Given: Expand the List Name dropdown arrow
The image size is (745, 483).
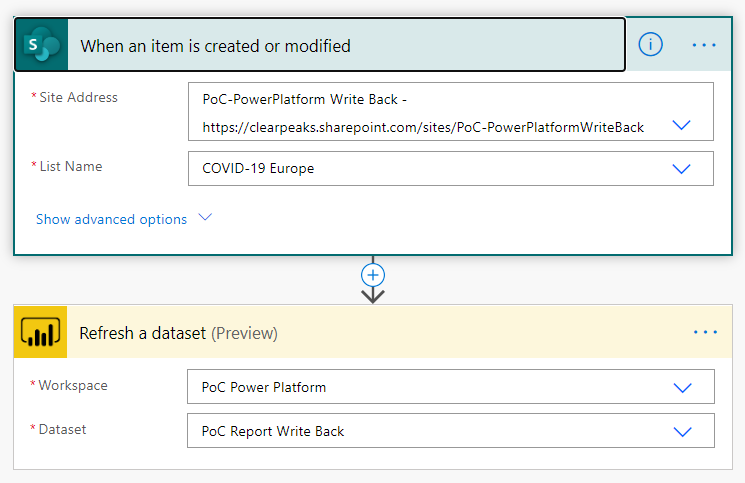Looking at the screenshot, I should (681, 169).
